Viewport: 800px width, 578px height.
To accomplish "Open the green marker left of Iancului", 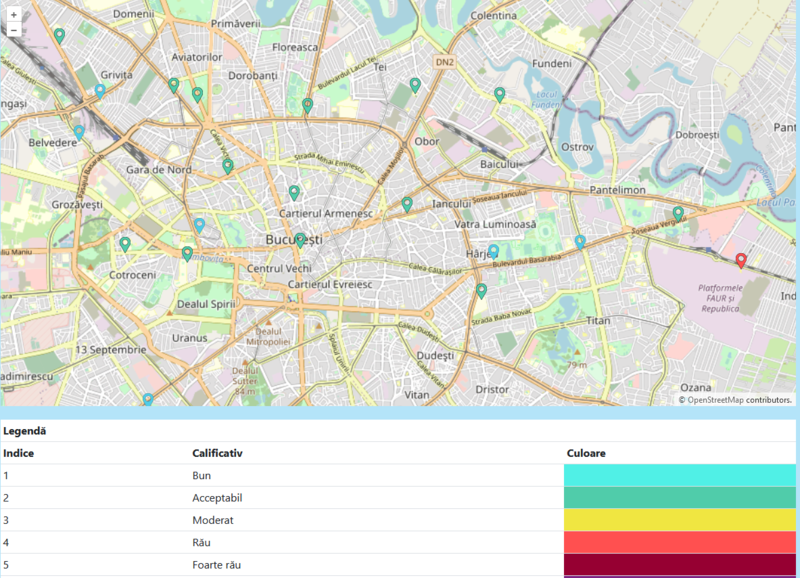I will click(407, 203).
